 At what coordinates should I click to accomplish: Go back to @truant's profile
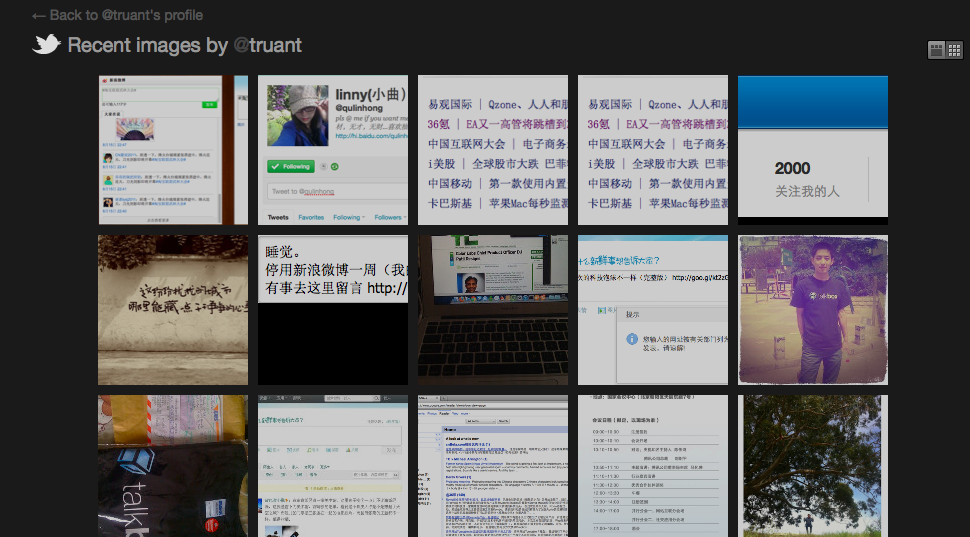click(x=118, y=15)
